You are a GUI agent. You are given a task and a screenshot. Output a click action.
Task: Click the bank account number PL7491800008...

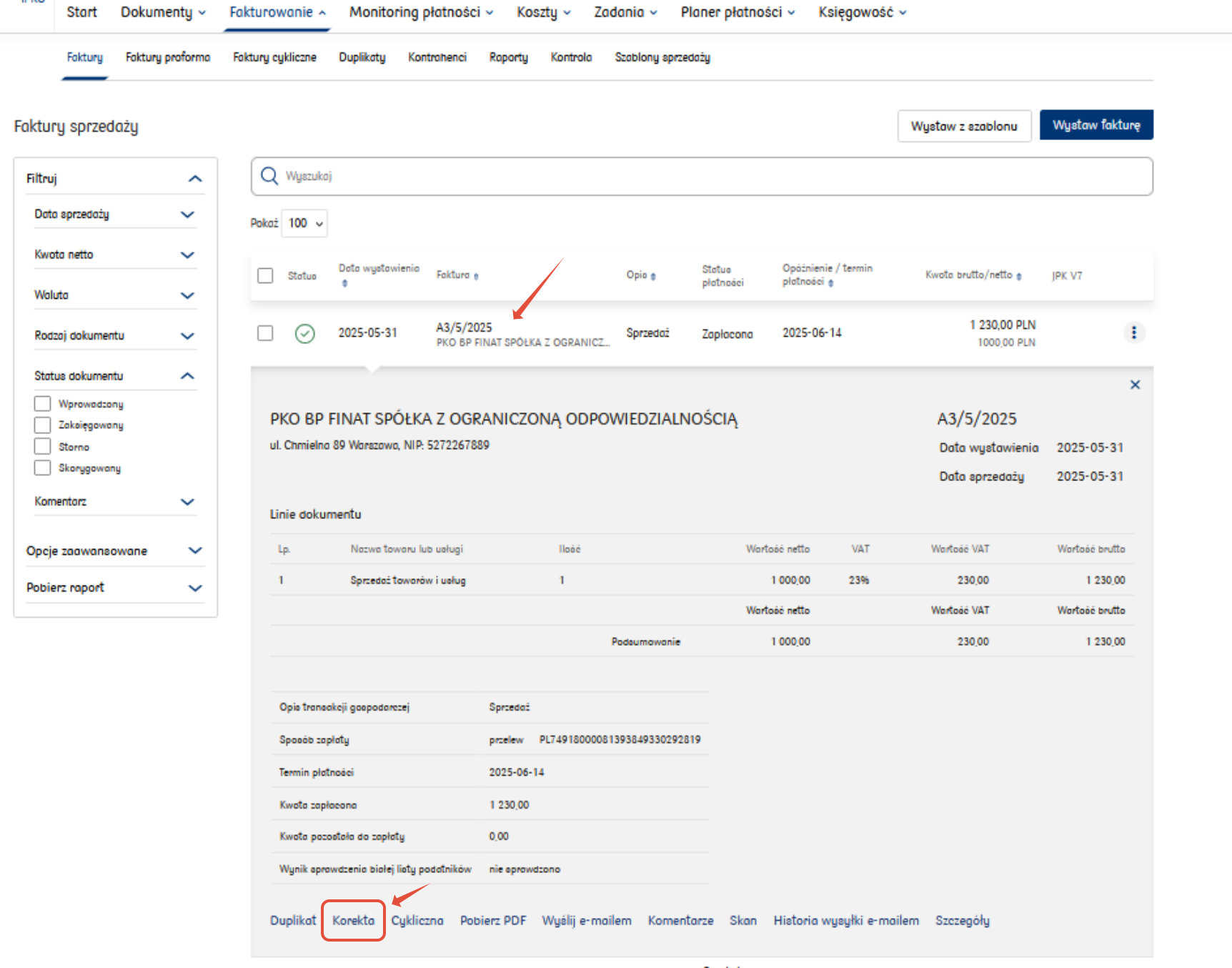coord(620,739)
